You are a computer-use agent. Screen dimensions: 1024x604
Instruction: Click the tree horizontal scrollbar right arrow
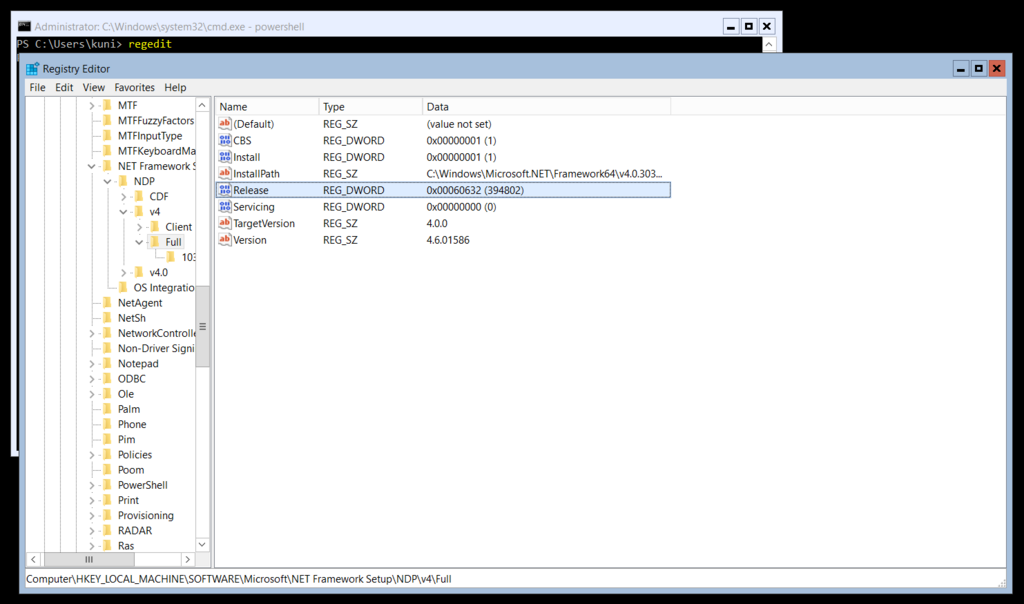pyautogui.click(x=187, y=559)
